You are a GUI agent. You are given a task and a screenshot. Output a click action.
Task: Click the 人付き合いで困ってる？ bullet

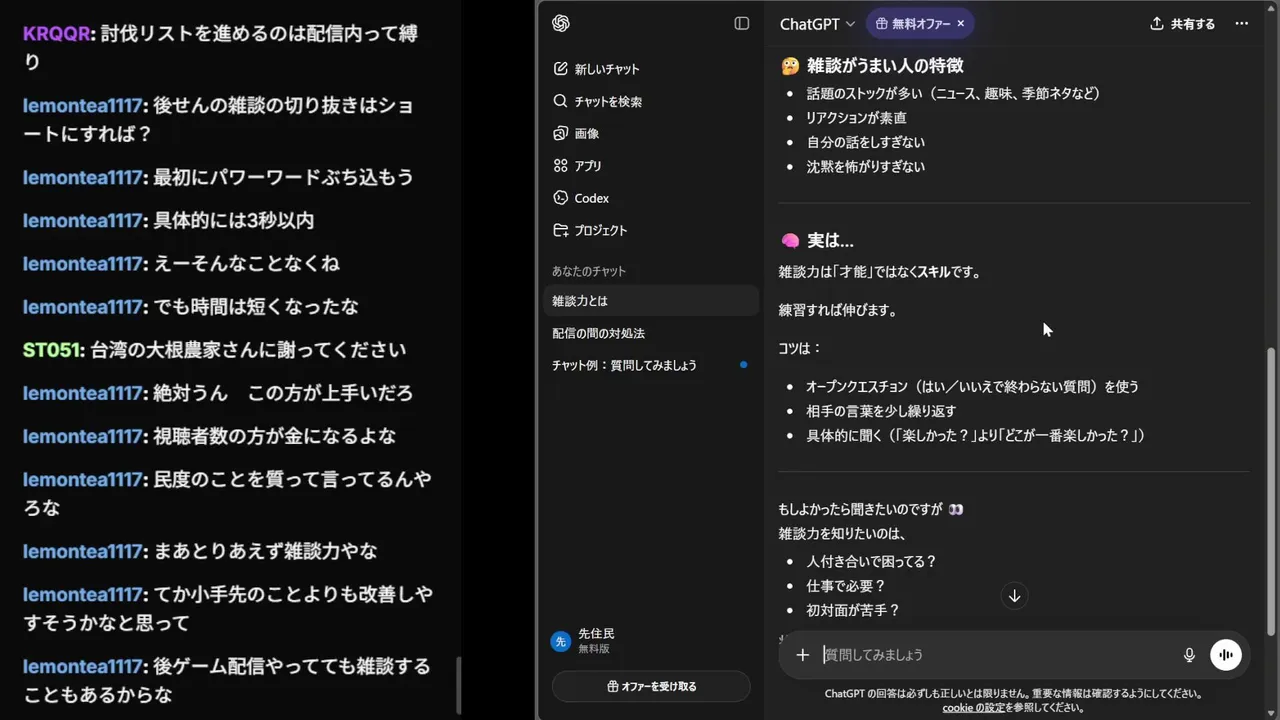tap(872, 562)
